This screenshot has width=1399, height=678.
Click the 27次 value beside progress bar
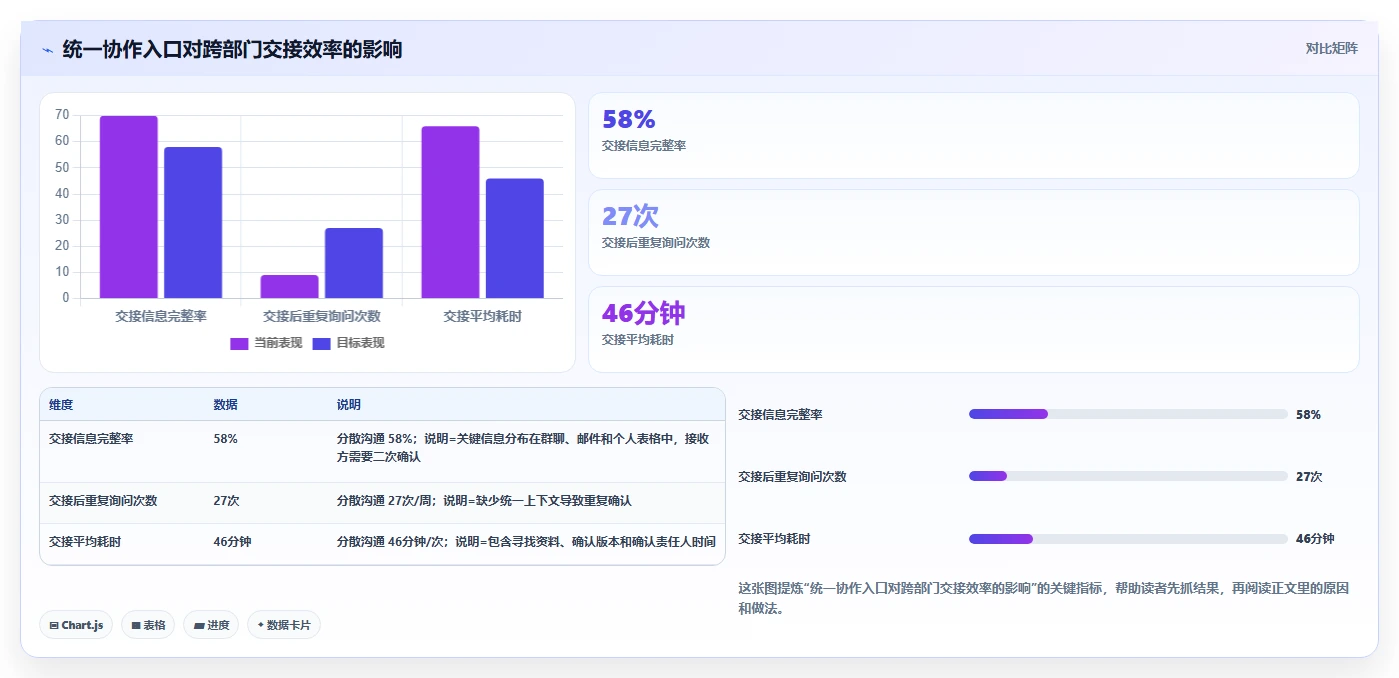(x=1309, y=477)
